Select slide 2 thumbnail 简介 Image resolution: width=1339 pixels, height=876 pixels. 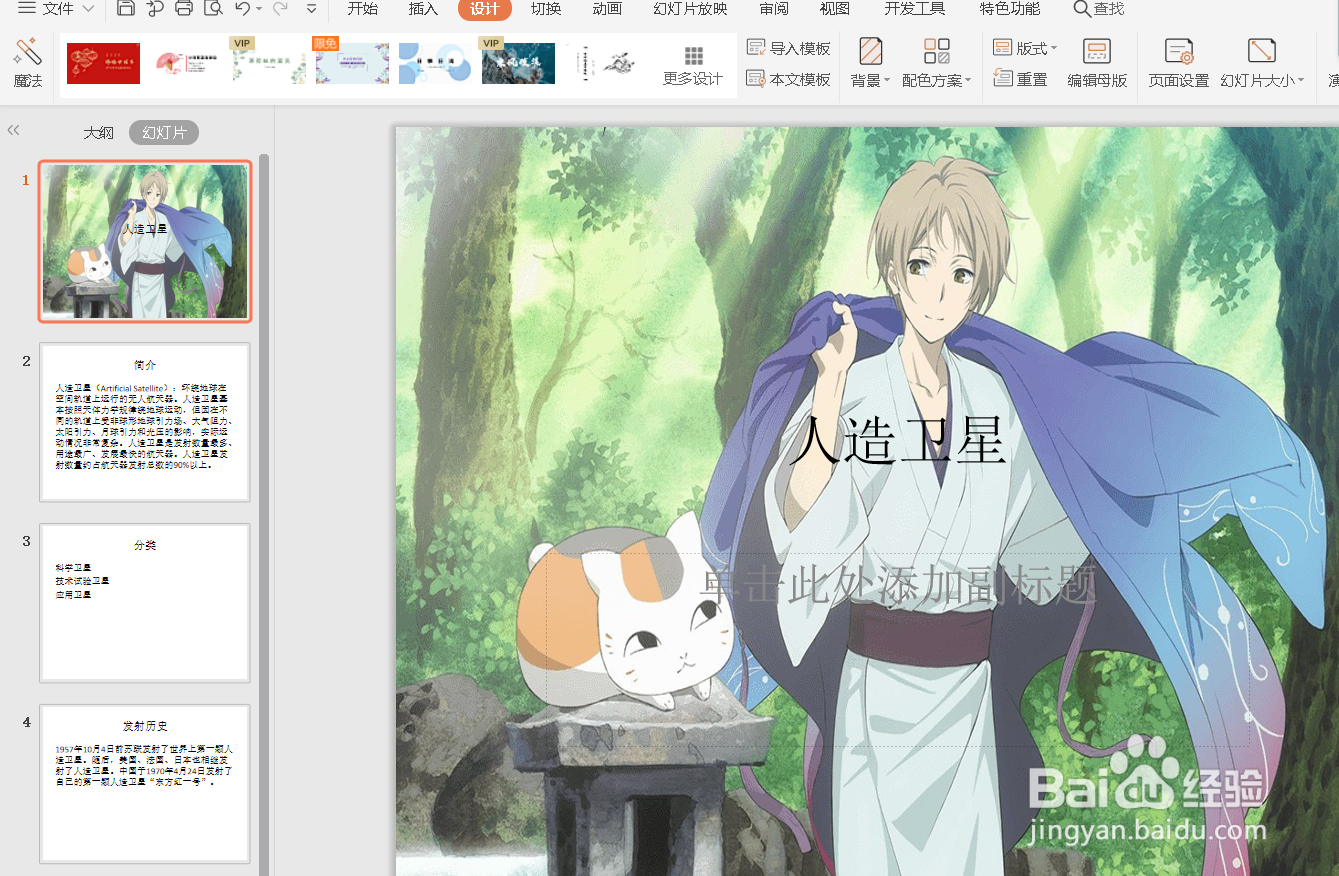(145, 422)
